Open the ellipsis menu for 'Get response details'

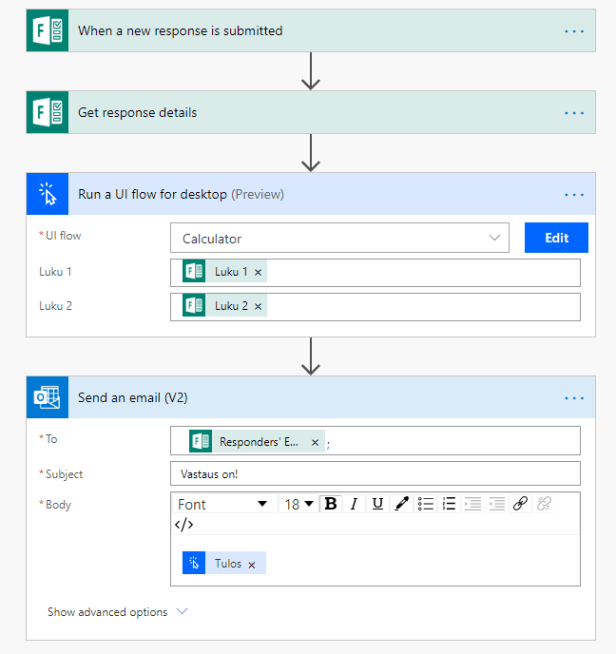[574, 113]
